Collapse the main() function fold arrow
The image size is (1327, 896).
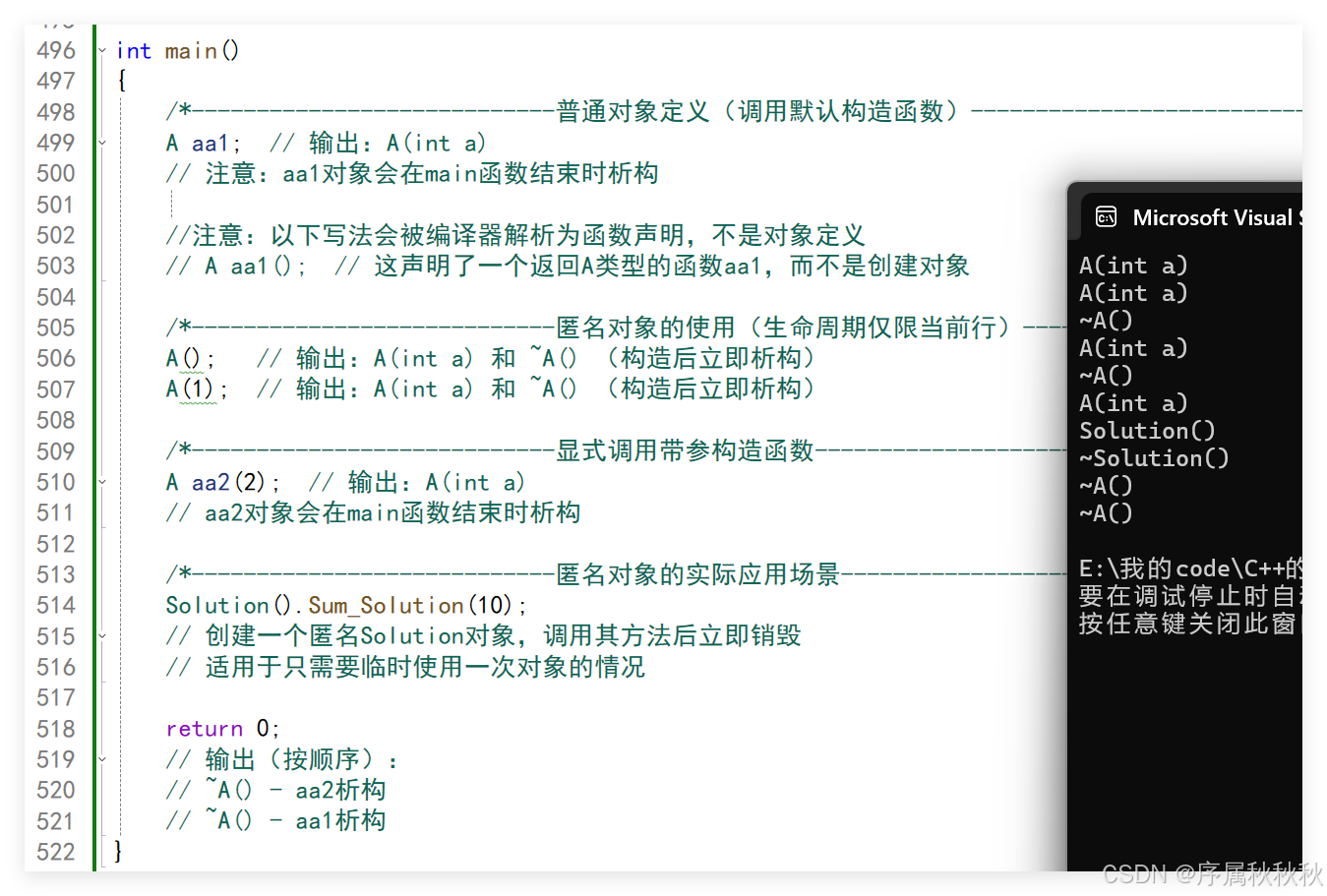point(102,50)
